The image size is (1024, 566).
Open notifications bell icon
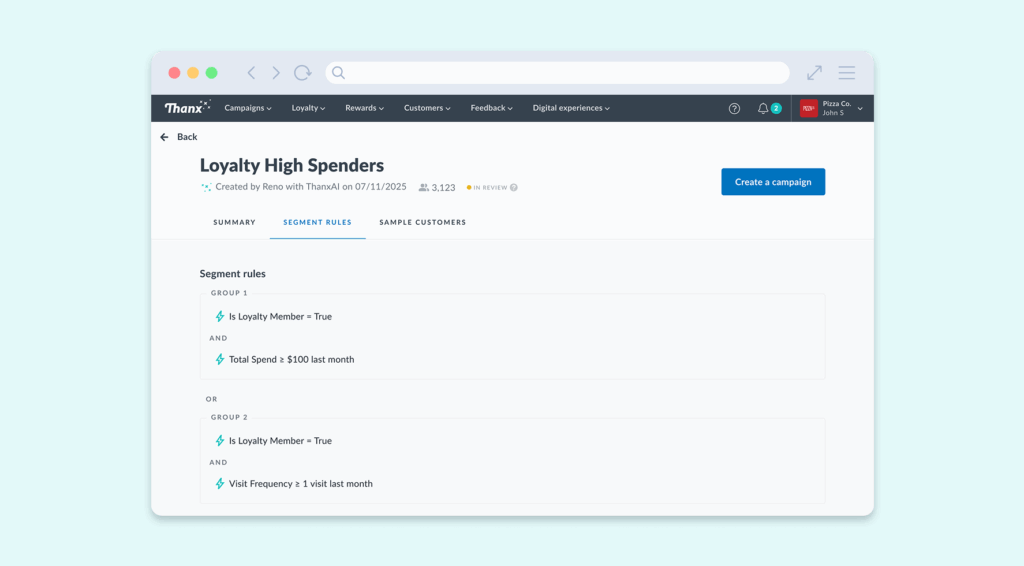click(x=763, y=108)
